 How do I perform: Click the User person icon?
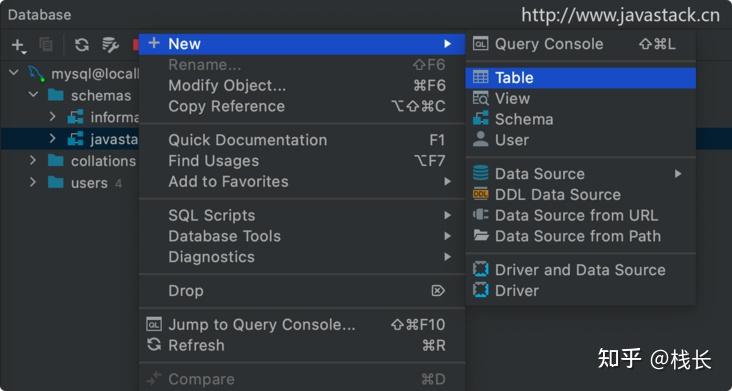pyautogui.click(x=480, y=140)
